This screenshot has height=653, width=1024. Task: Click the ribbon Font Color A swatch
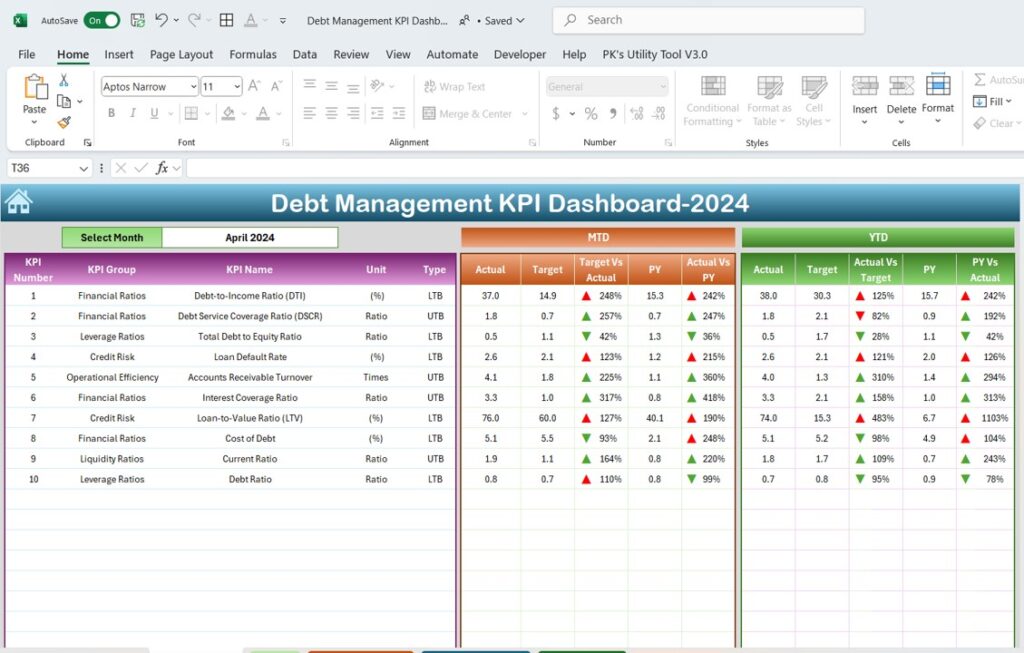(263, 114)
